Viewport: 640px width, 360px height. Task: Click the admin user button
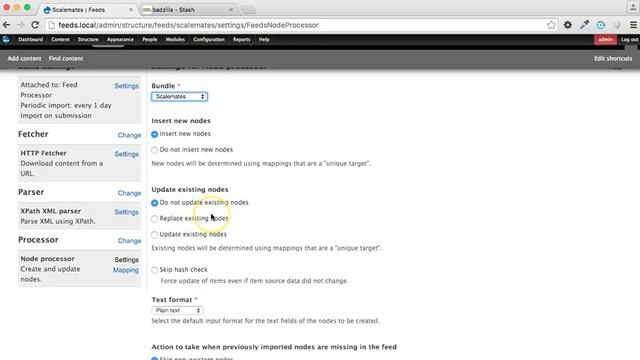[x=605, y=40]
